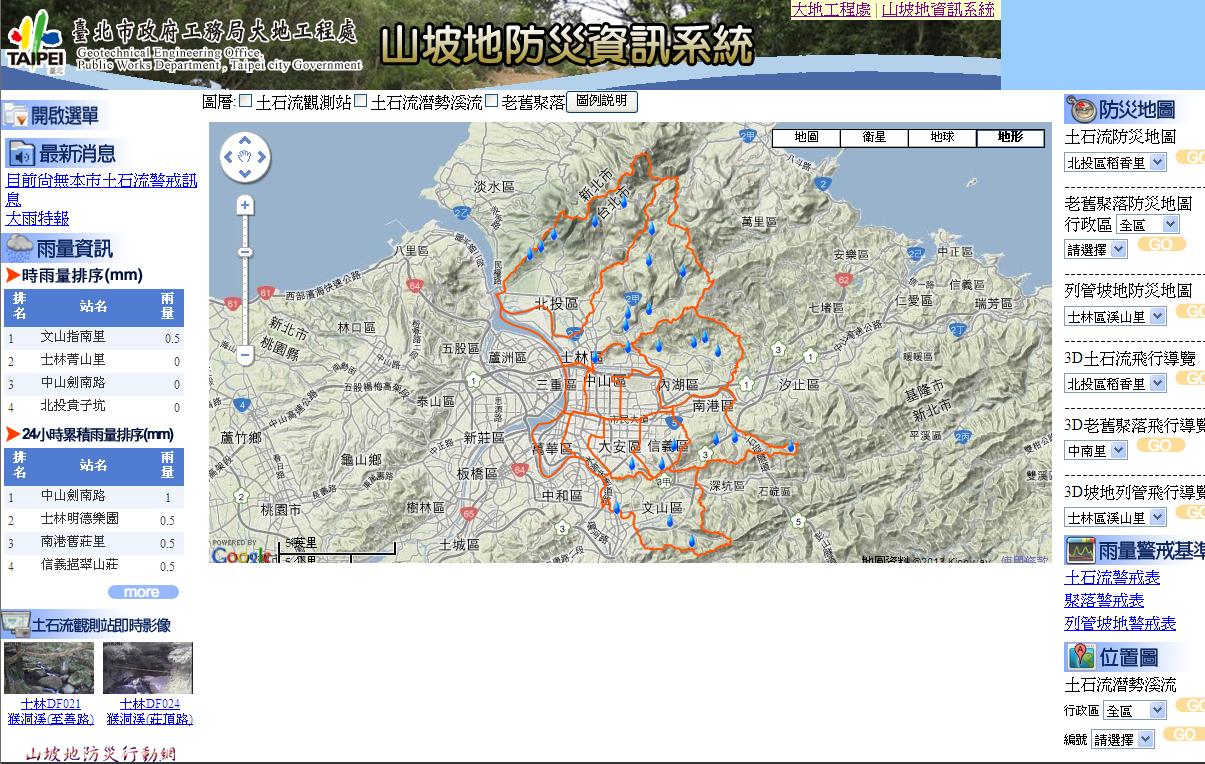
Task: Toggle the 土石流潛勢溪流 layer checkbox
Action: coord(361,101)
